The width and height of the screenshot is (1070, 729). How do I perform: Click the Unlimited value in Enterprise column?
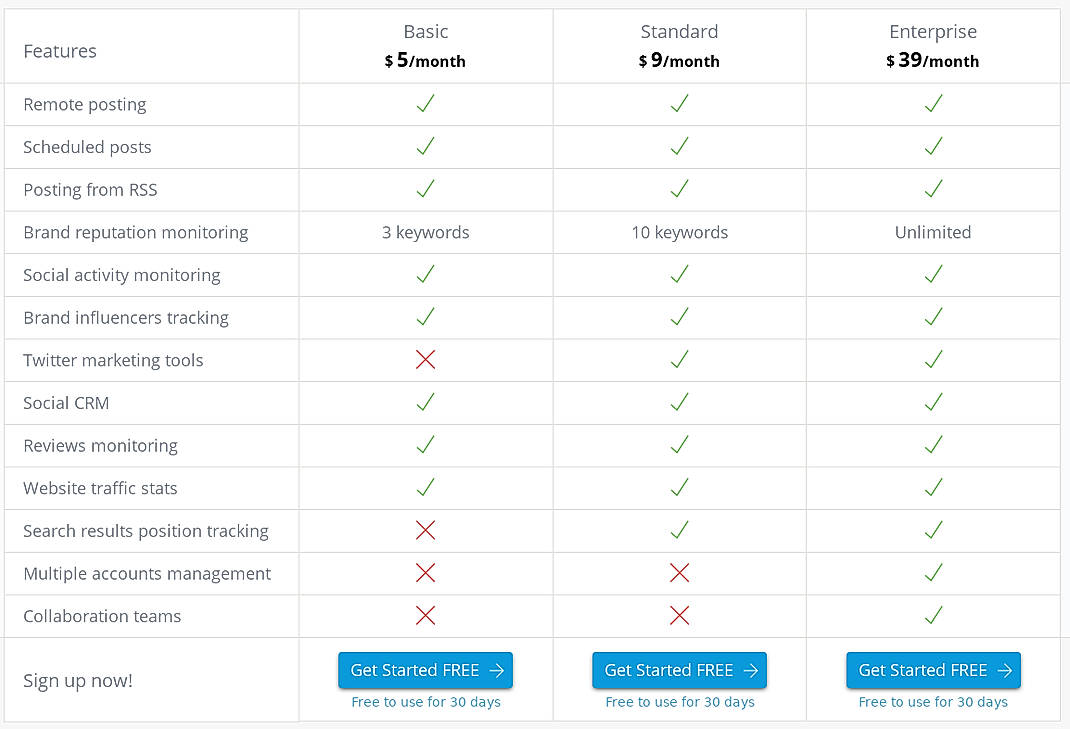(x=933, y=232)
